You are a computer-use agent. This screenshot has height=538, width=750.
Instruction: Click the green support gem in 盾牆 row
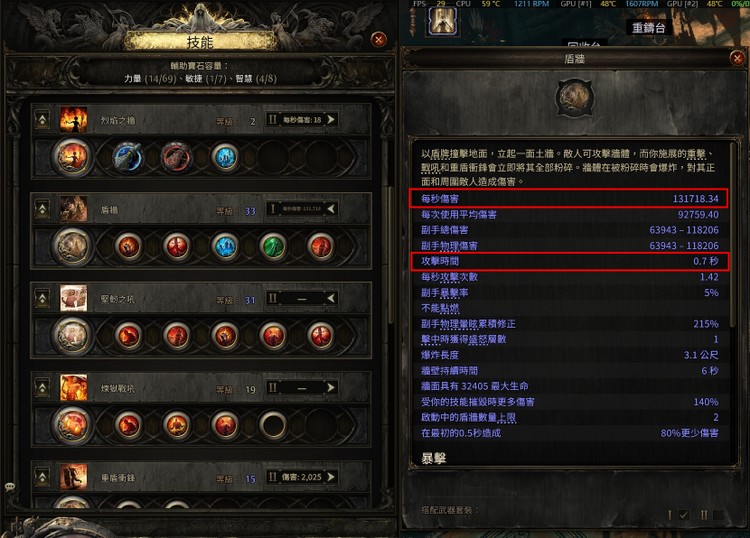pyautogui.click(x=273, y=247)
